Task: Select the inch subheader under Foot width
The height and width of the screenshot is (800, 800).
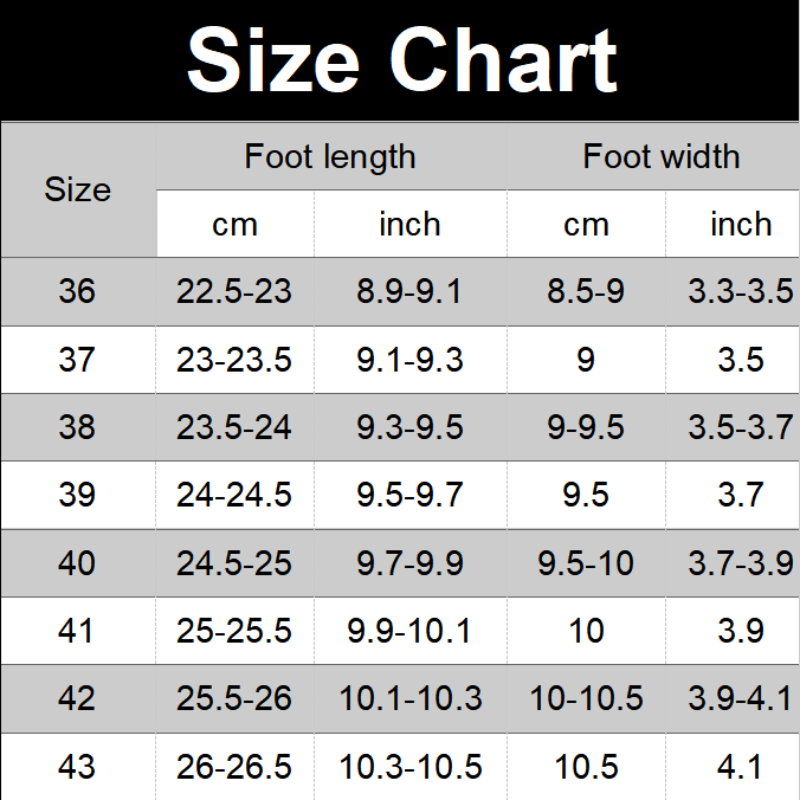Action: (x=740, y=224)
